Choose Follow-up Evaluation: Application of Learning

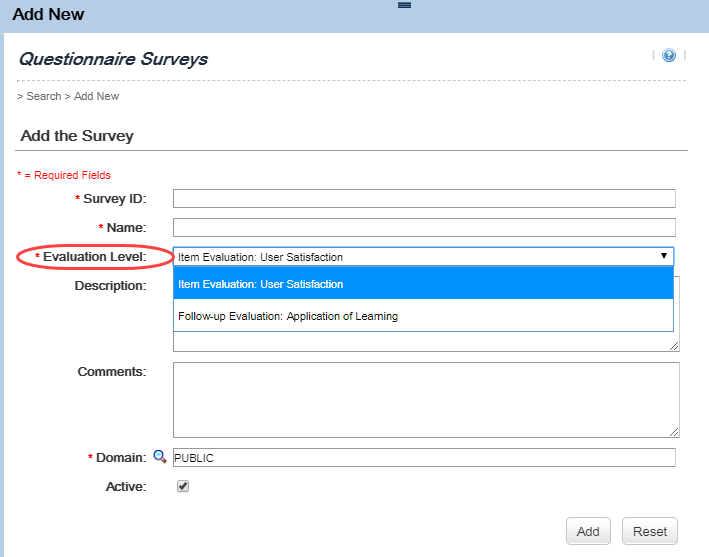pos(423,316)
